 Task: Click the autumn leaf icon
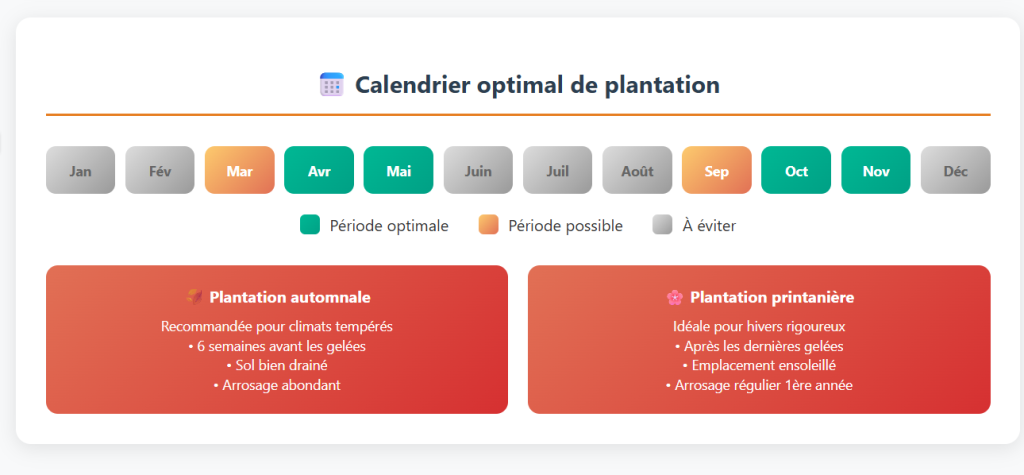[195, 297]
